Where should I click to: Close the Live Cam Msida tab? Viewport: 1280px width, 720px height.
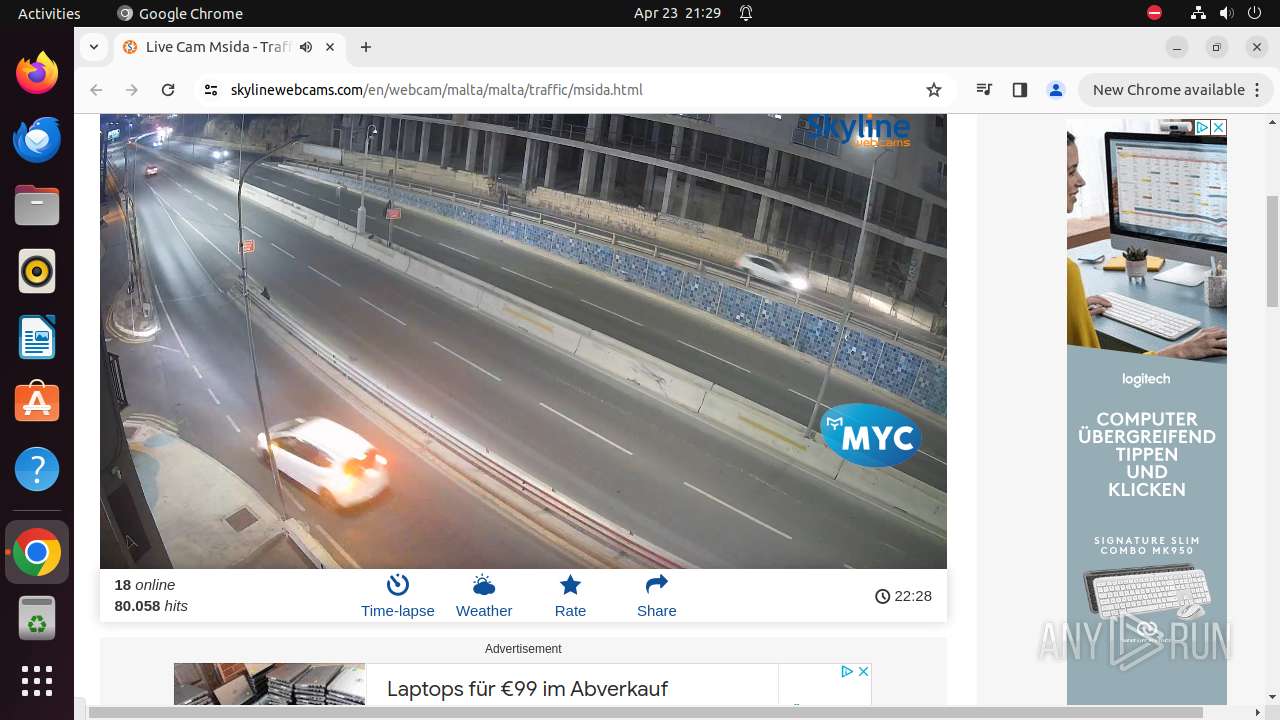point(330,47)
